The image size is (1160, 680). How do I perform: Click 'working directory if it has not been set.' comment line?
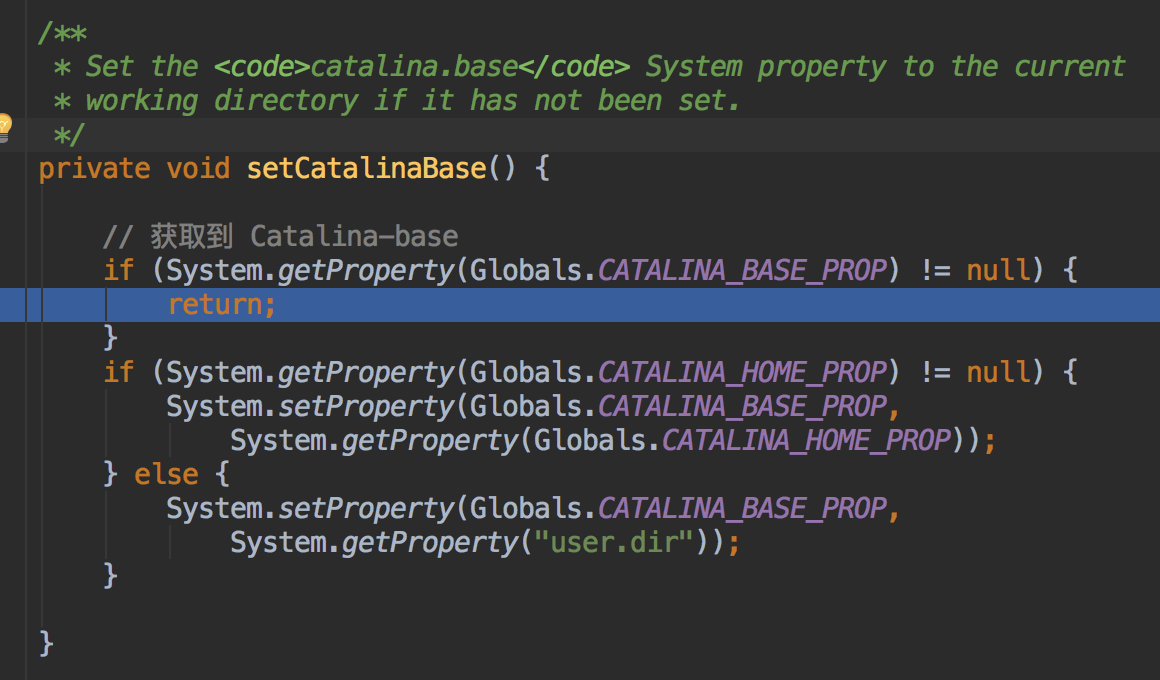[x=412, y=101]
